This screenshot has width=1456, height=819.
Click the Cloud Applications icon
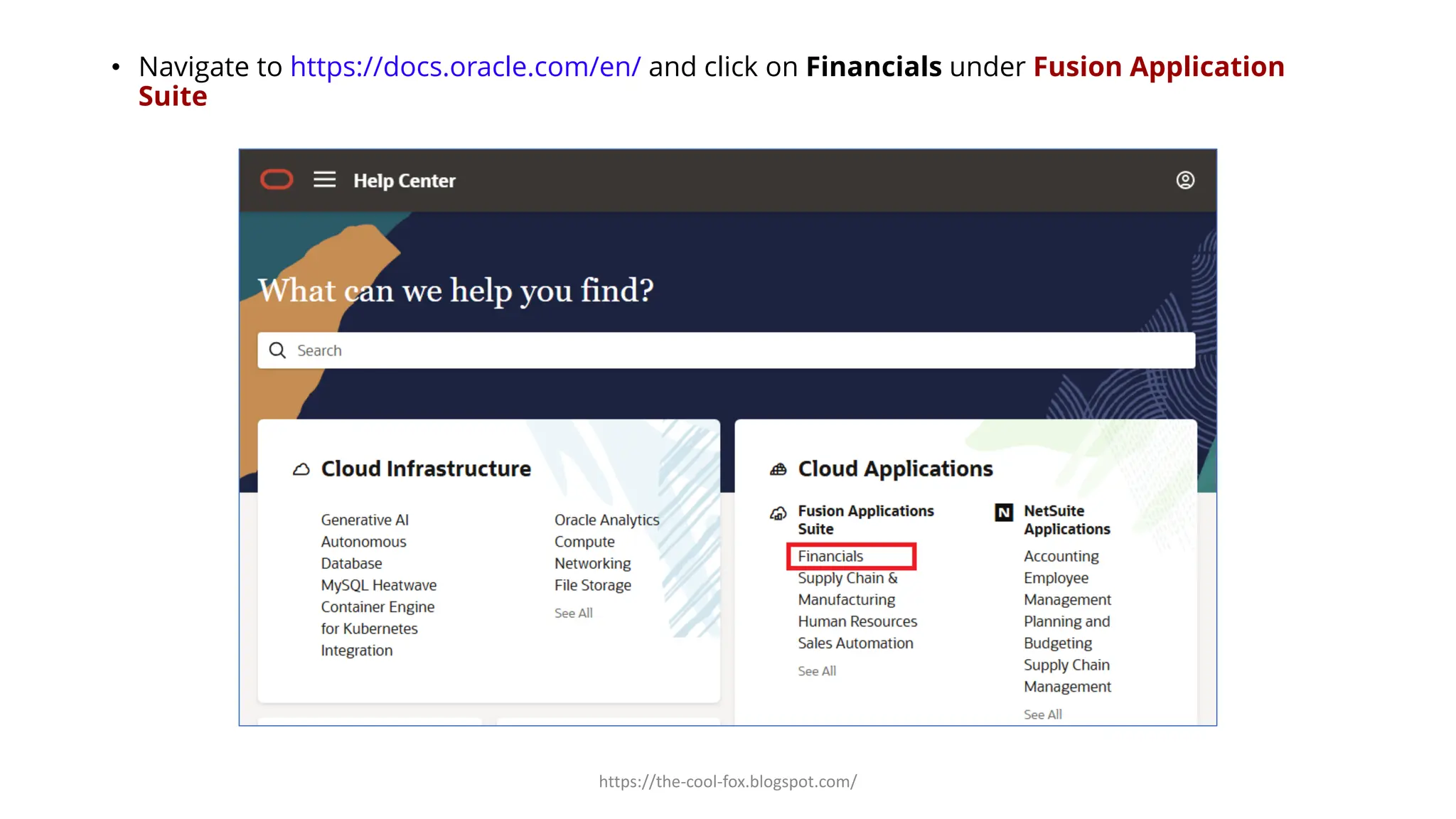[778, 469]
